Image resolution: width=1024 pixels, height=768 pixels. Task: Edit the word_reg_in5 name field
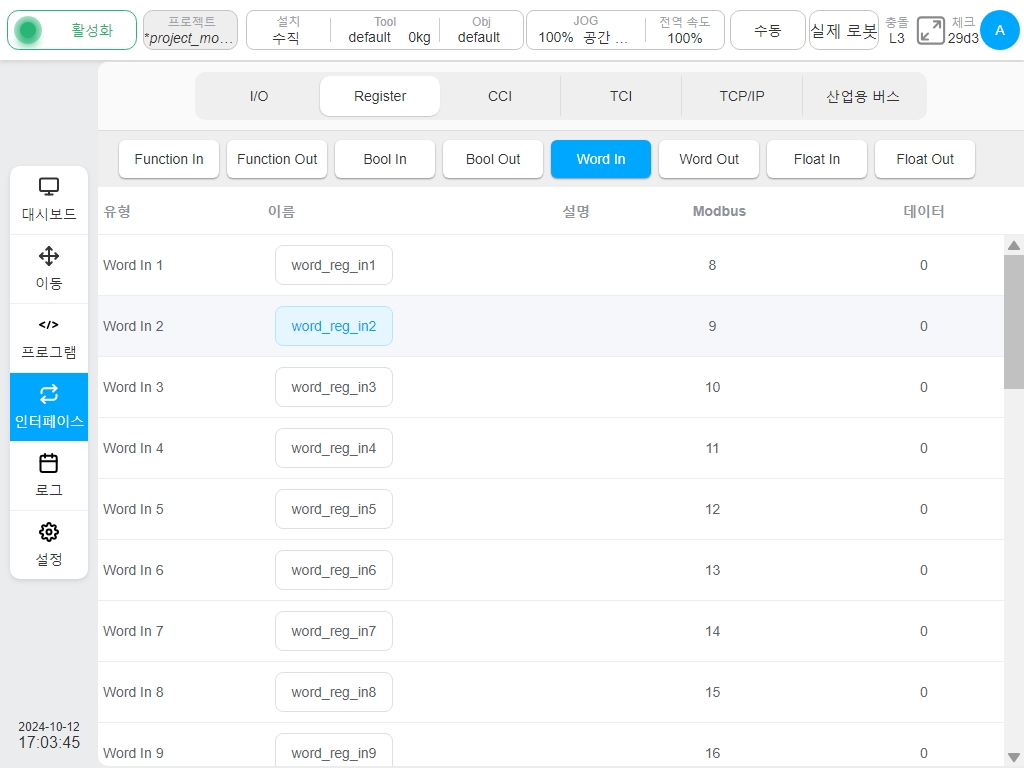(x=334, y=509)
